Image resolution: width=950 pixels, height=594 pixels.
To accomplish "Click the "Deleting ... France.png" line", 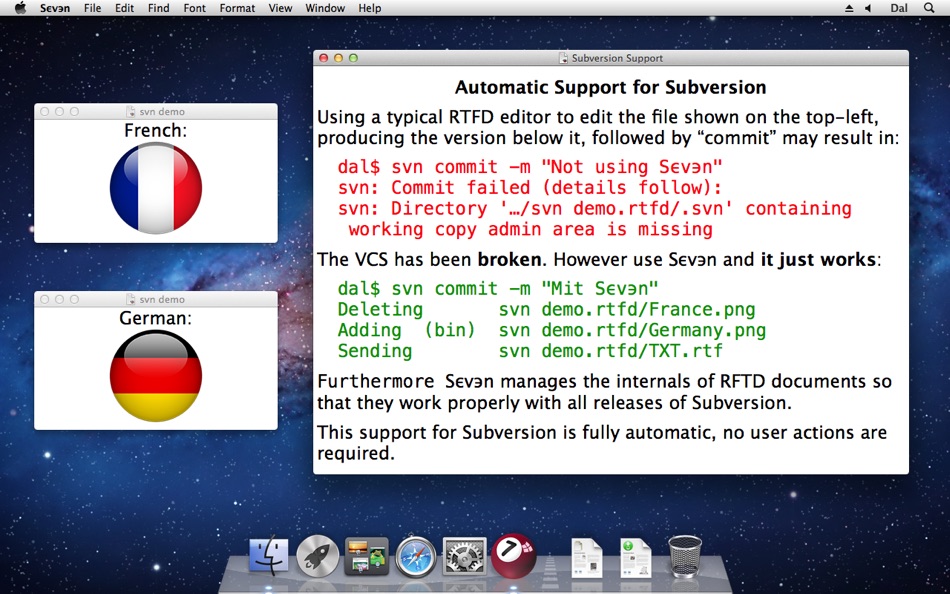I will point(546,309).
